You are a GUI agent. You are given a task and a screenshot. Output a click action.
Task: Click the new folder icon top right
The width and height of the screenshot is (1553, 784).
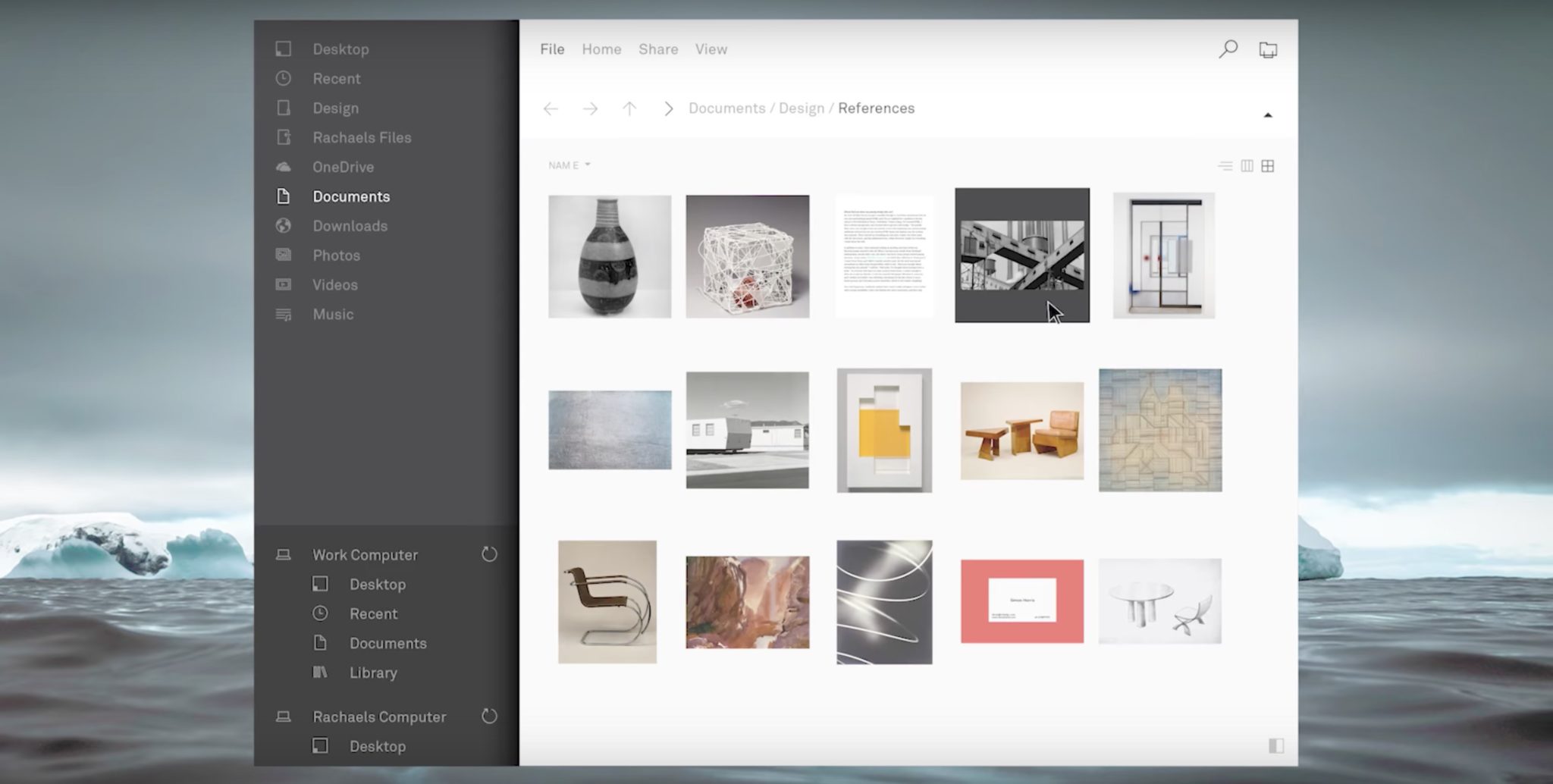click(1269, 49)
